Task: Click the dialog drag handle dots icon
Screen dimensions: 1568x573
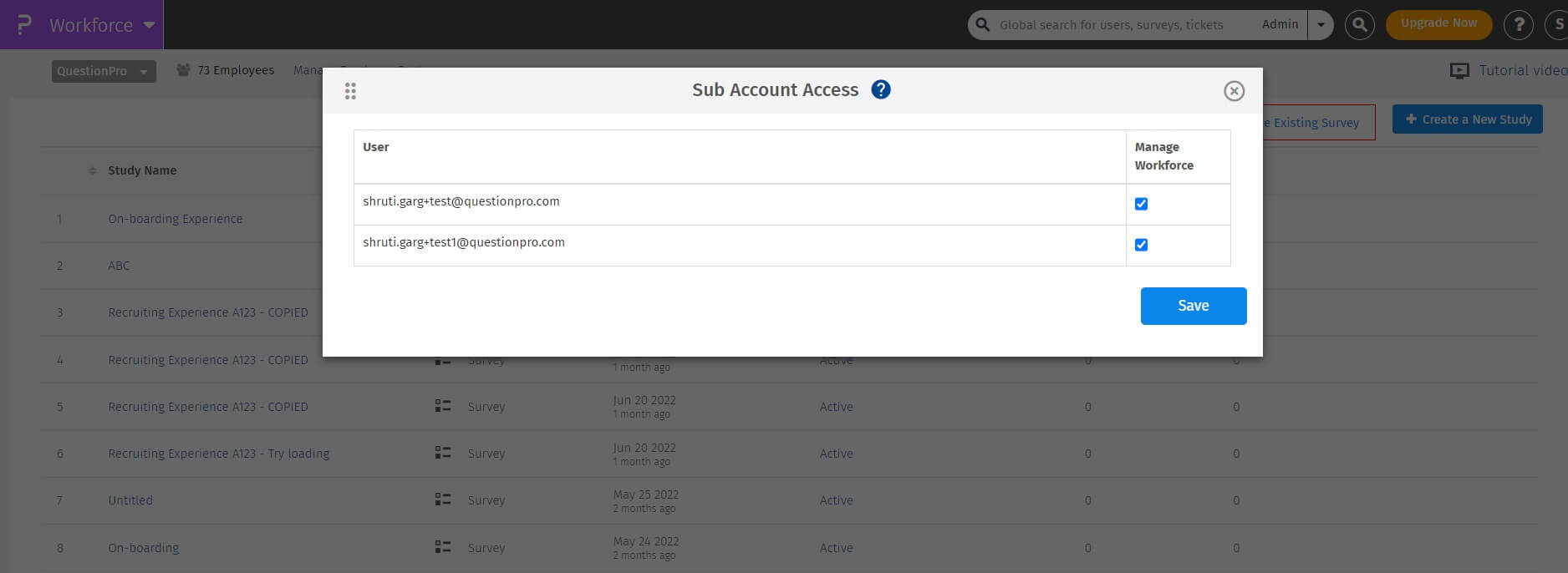Action: tap(350, 91)
